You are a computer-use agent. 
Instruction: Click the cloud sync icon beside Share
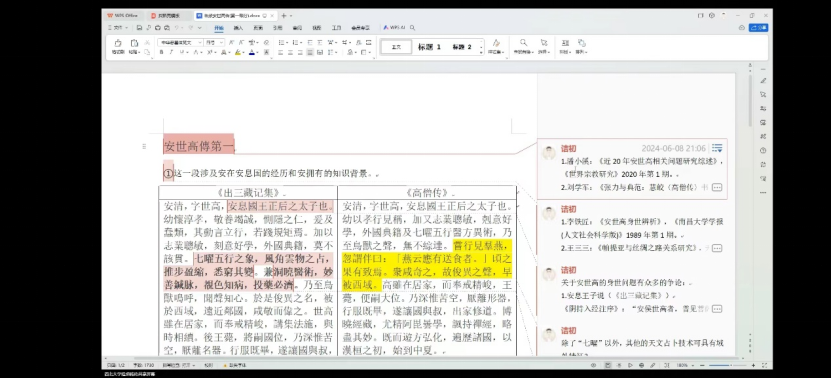click(x=741, y=28)
